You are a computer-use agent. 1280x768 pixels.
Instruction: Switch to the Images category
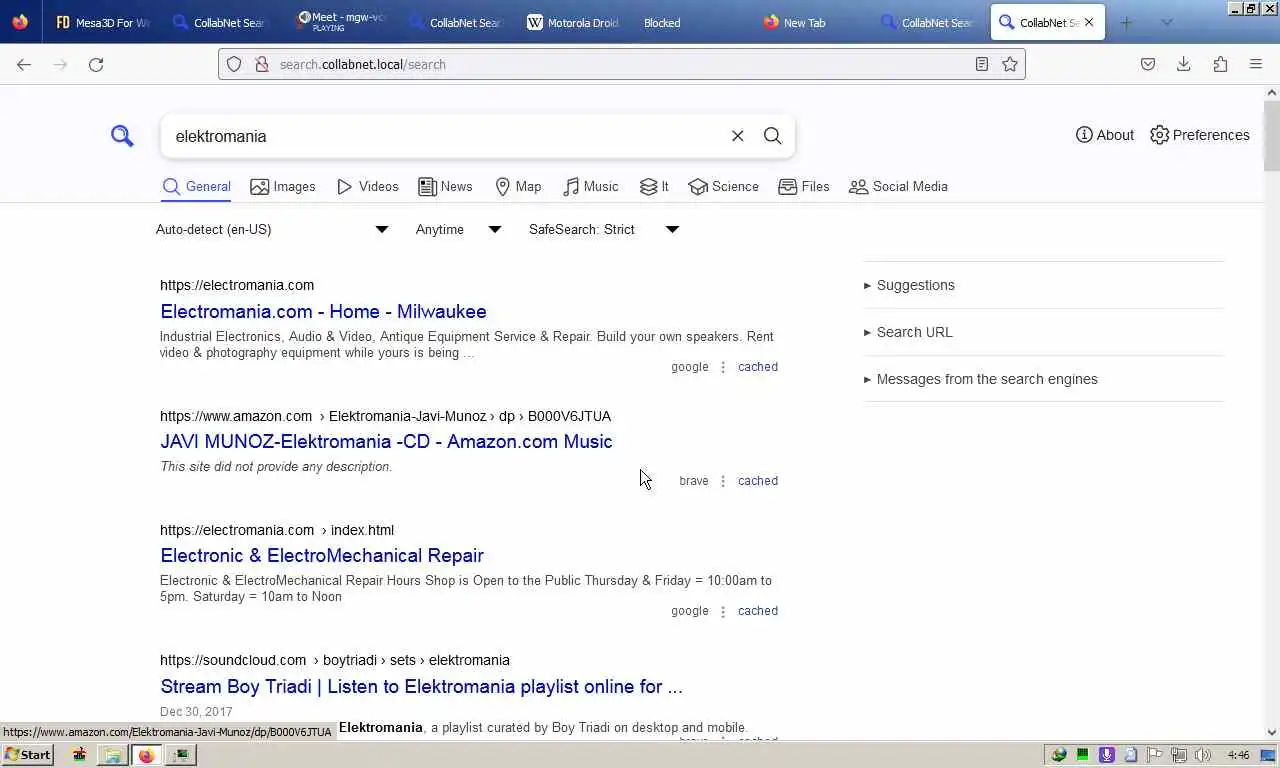click(x=283, y=187)
